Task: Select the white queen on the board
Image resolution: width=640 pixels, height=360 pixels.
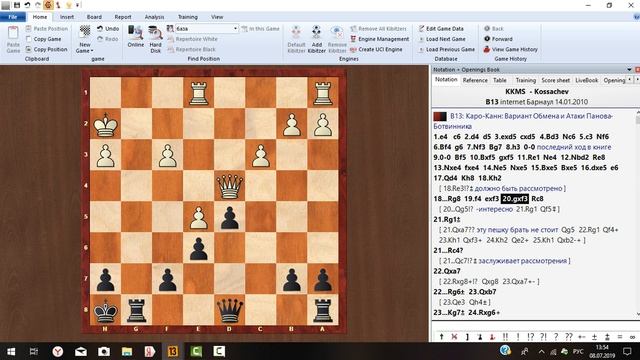Action: tap(230, 186)
